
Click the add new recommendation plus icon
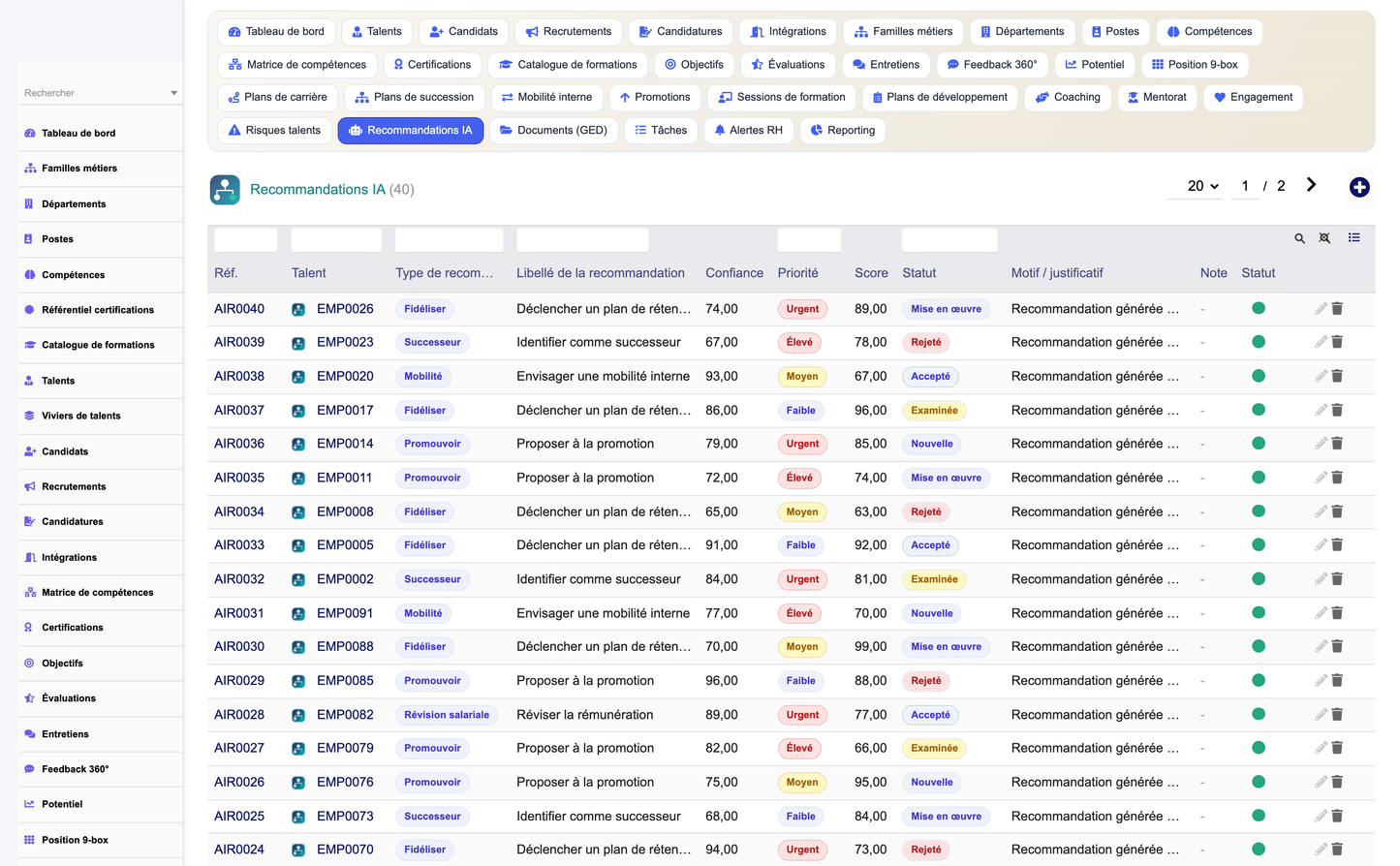1359,188
